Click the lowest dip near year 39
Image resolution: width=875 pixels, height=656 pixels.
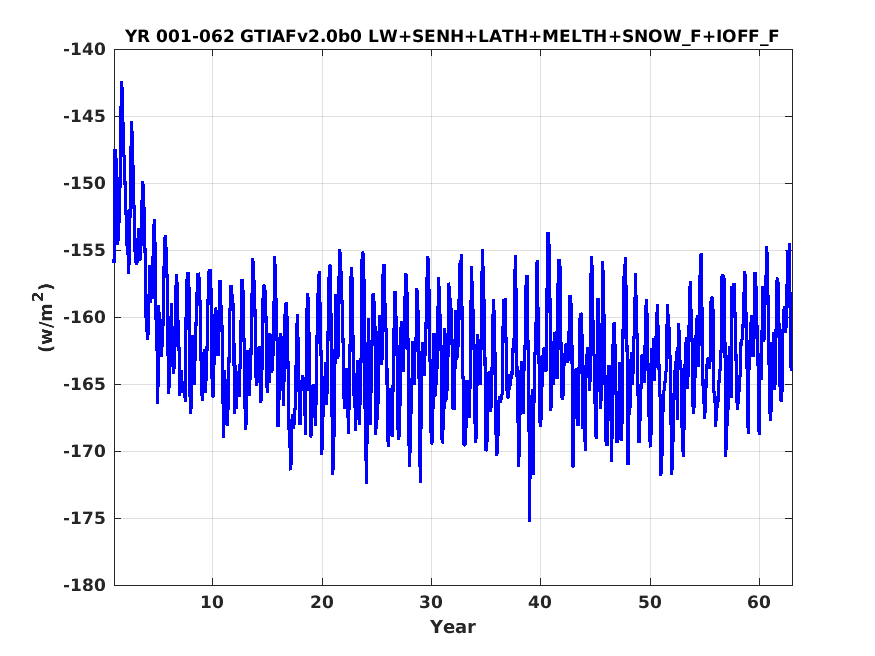pyautogui.click(x=529, y=520)
